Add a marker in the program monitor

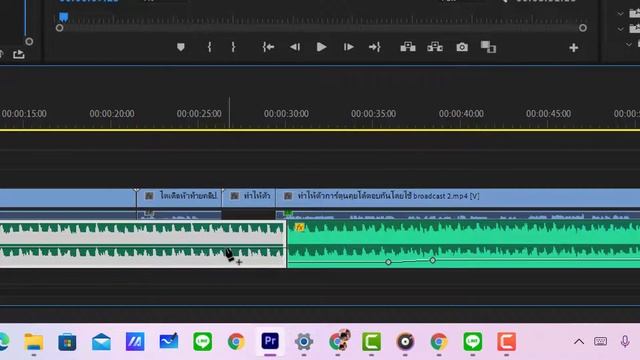coord(181,47)
